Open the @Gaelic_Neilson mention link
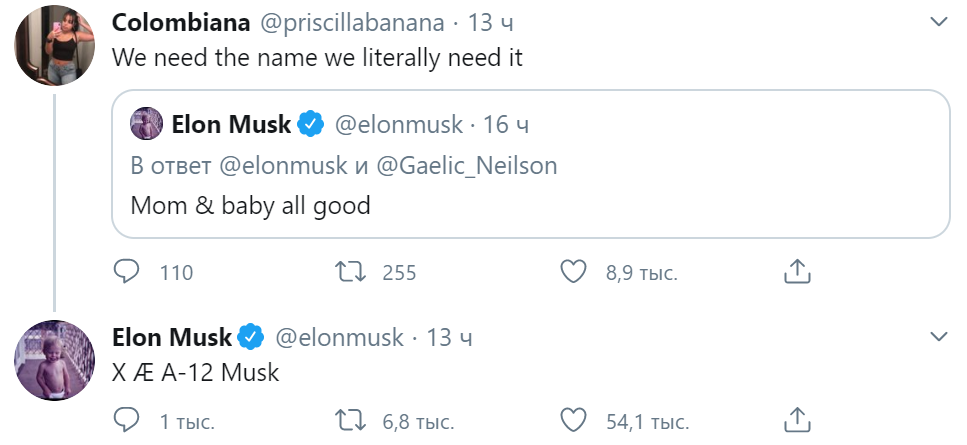This screenshot has width=967, height=445. pos(466,166)
